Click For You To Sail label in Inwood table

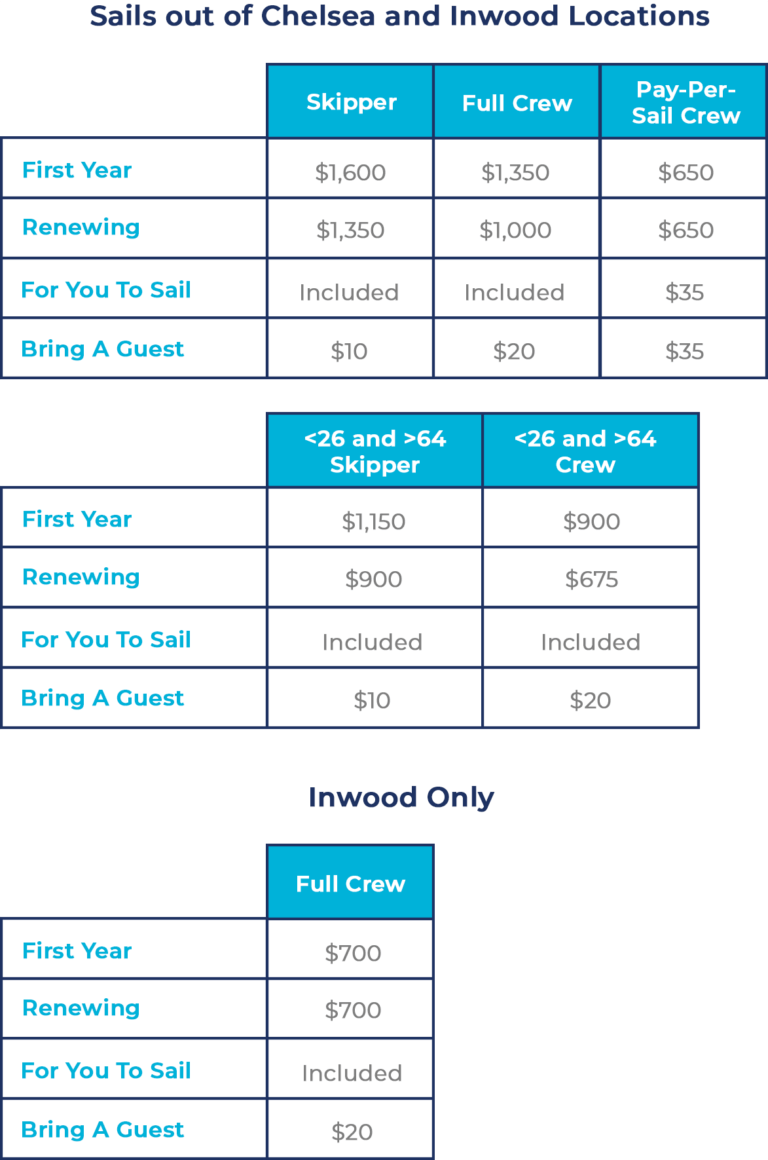click(106, 1070)
